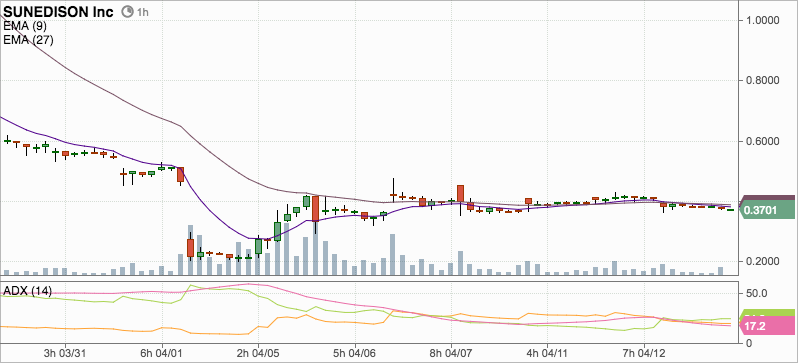
Task: Click the current price tag 0.3701
Action: point(767,209)
